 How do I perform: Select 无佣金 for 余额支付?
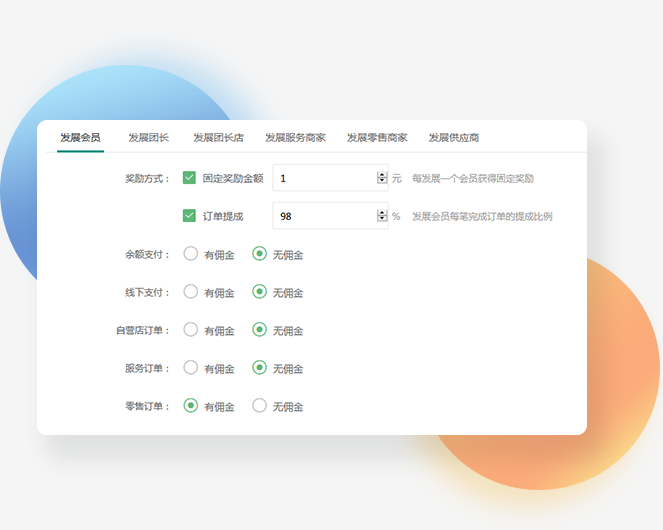tap(259, 254)
